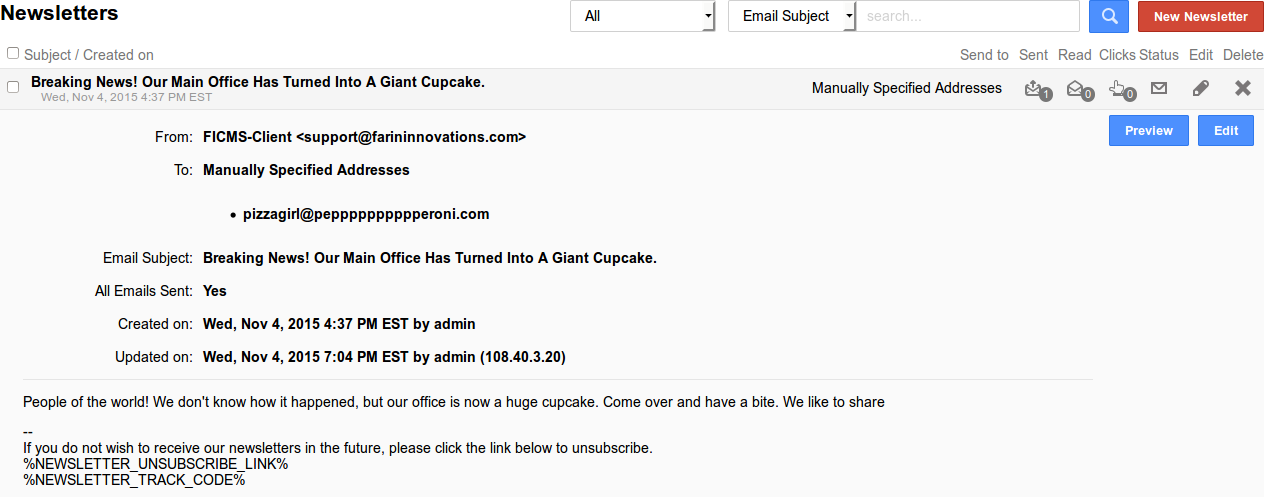Screen dimensions: 1264x497
Task: Check the Giant Cupcake newsletter row checkbox
Action: pos(13,87)
